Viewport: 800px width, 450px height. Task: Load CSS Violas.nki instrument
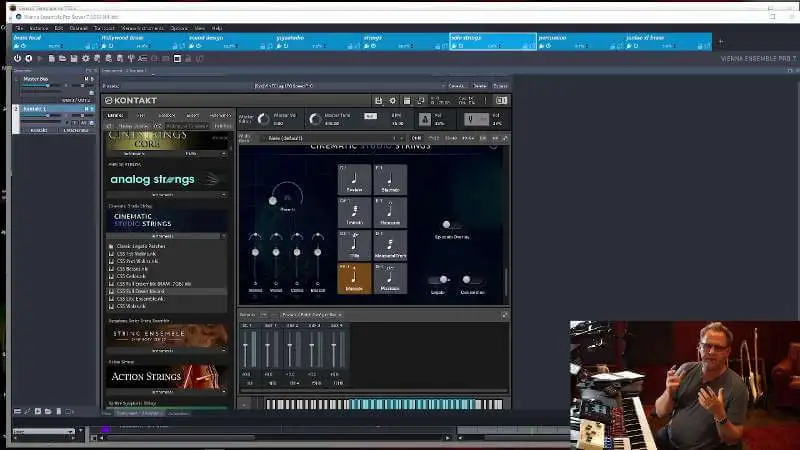point(132,306)
